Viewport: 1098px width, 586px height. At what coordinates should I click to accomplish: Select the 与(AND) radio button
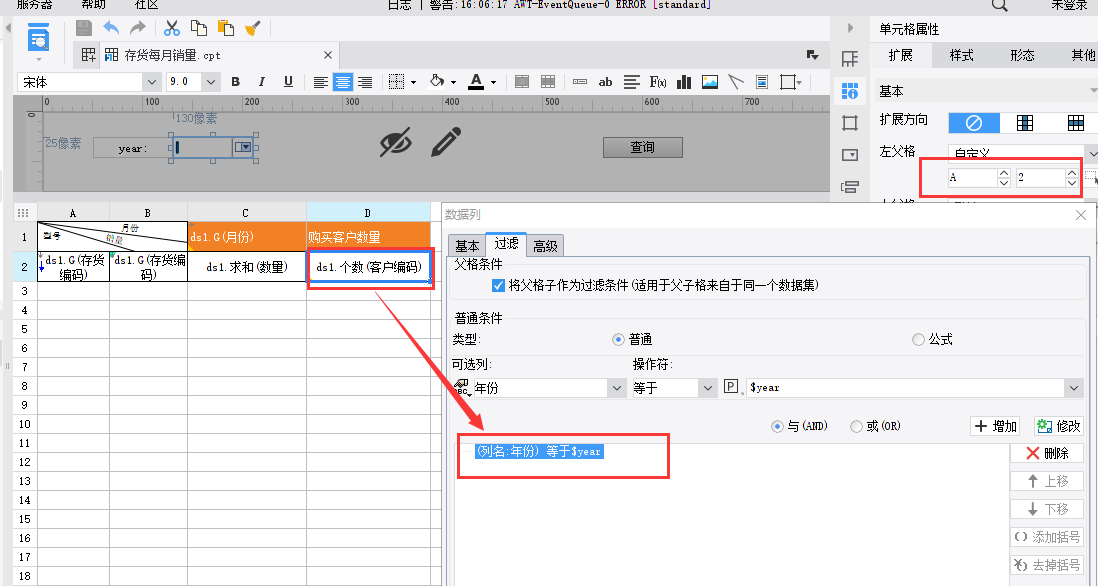coord(777,426)
